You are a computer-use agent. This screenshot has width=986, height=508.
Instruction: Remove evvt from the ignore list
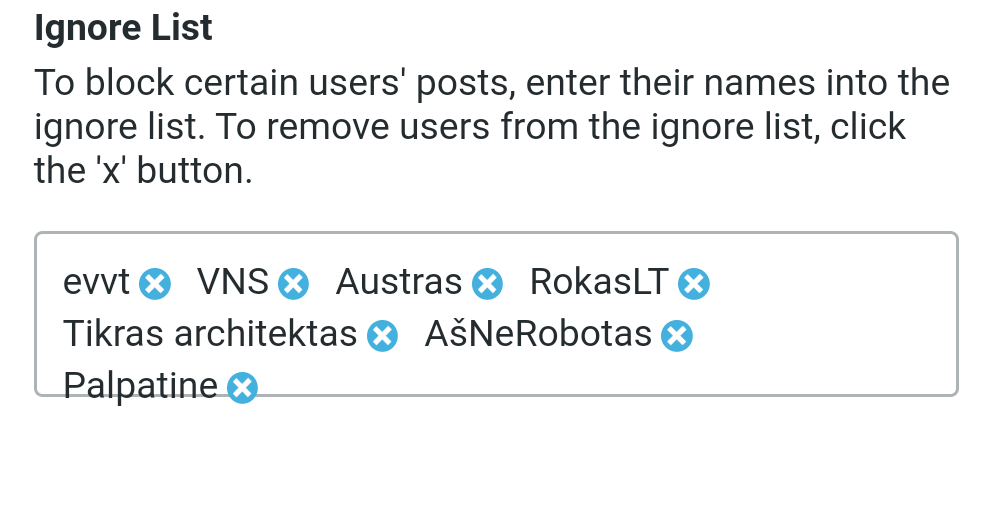pos(155,284)
